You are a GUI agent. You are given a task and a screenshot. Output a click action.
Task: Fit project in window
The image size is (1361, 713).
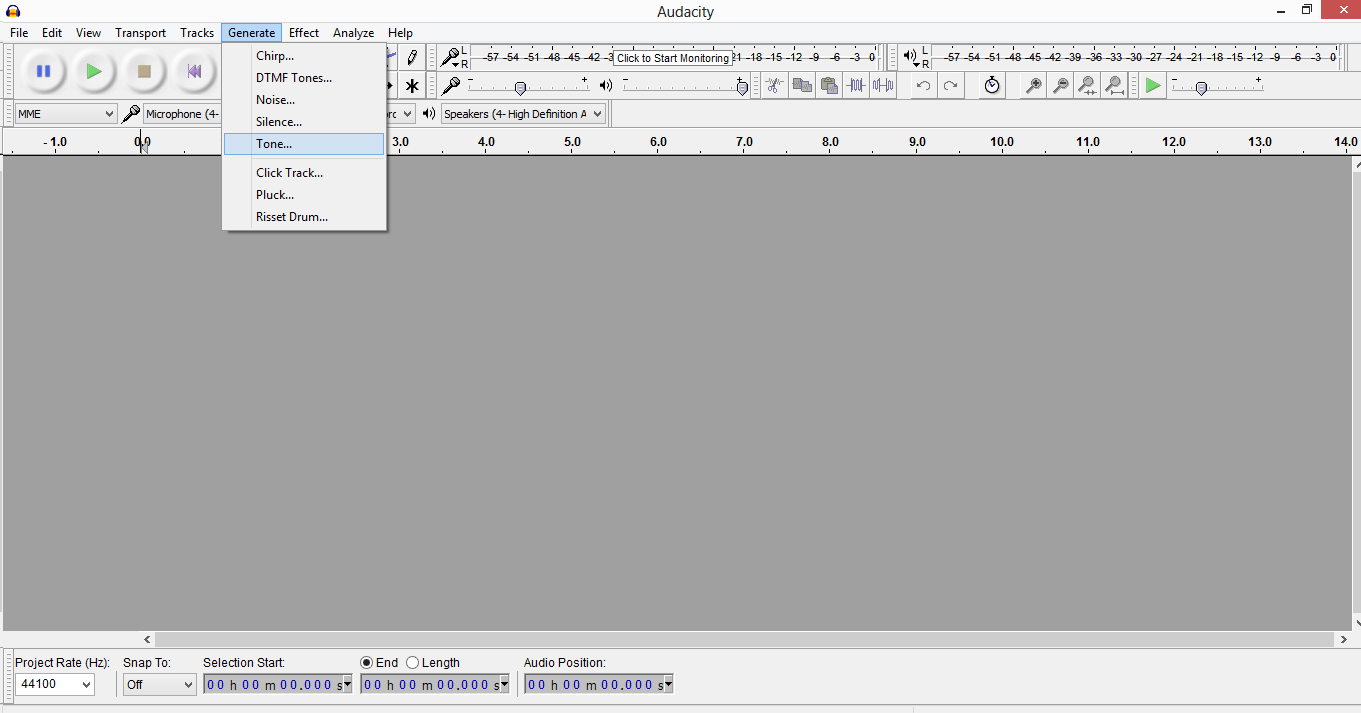[x=1115, y=85]
